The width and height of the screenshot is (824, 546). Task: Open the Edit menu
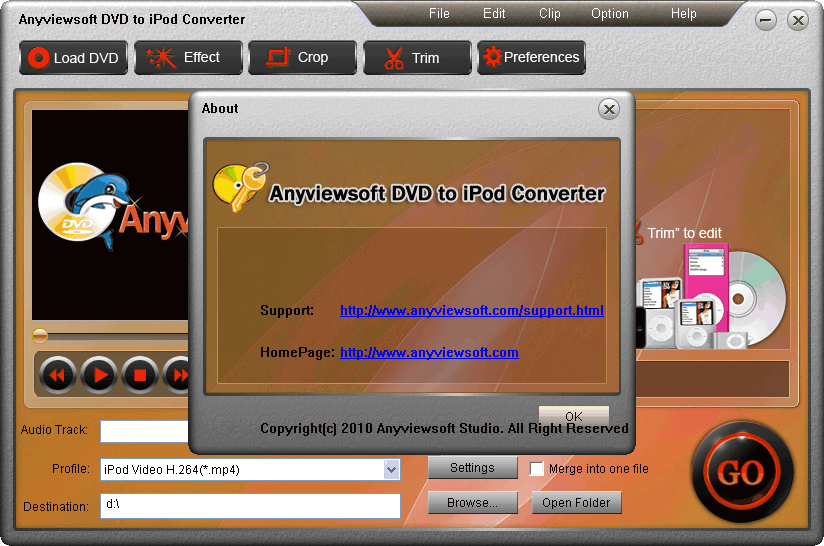point(494,14)
